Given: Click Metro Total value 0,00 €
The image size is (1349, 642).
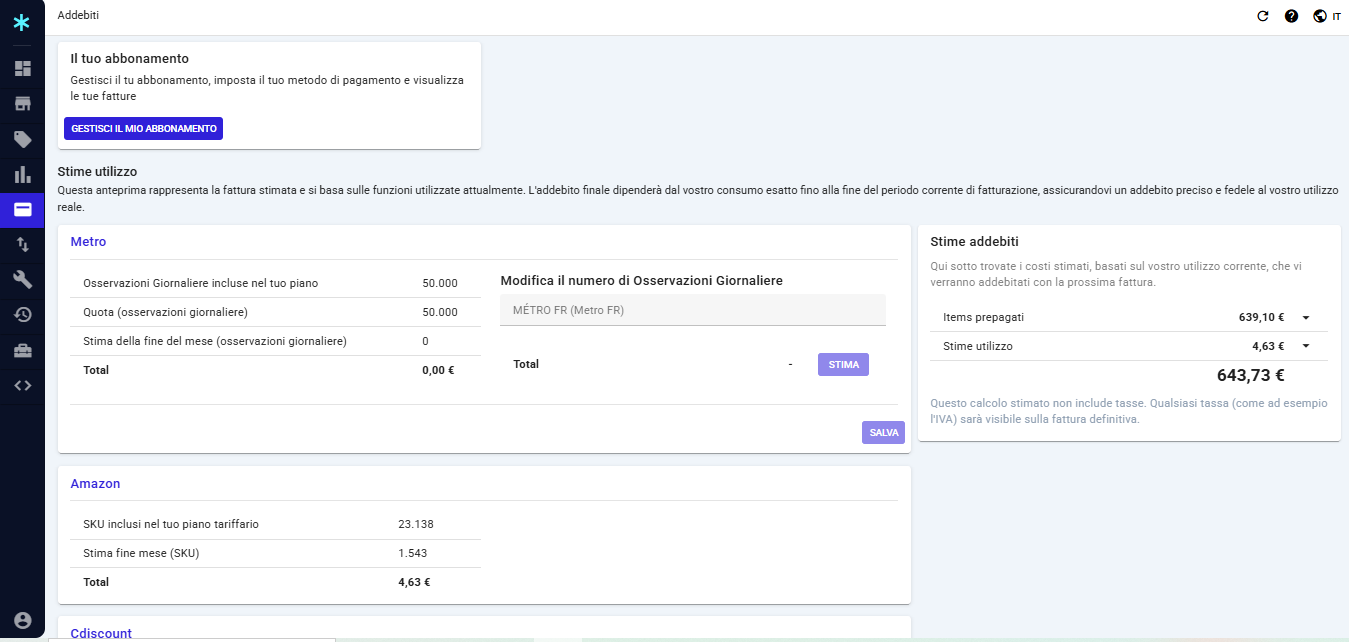Looking at the screenshot, I should 438,370.
